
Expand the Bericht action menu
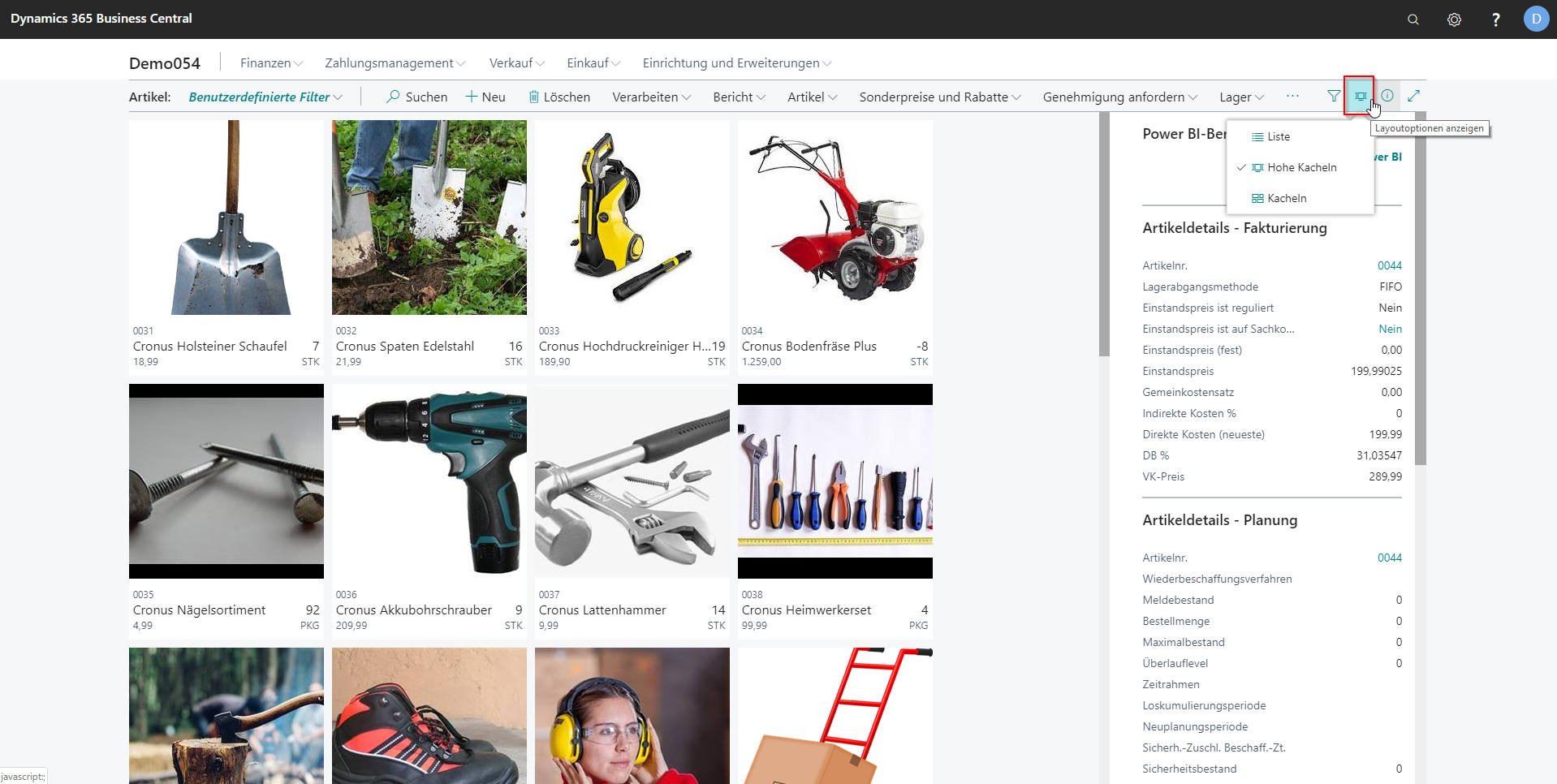(739, 97)
